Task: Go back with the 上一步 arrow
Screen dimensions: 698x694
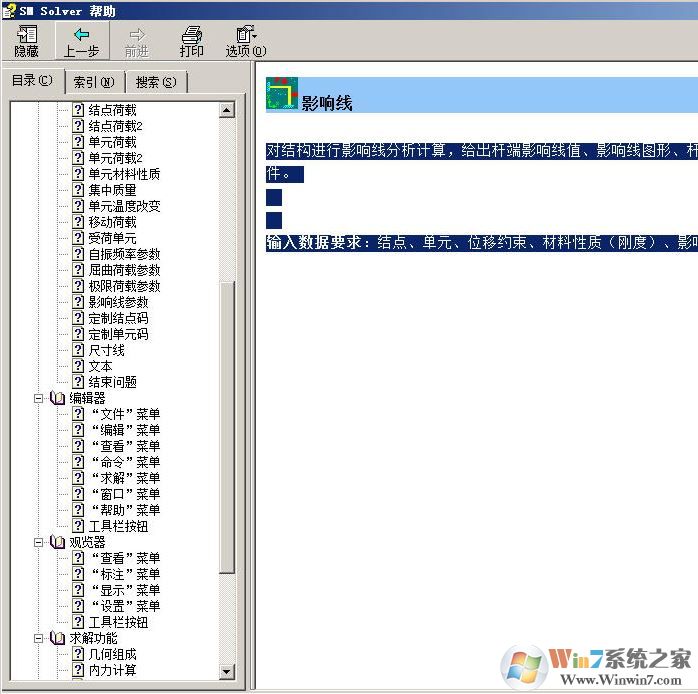Action: coord(81,34)
